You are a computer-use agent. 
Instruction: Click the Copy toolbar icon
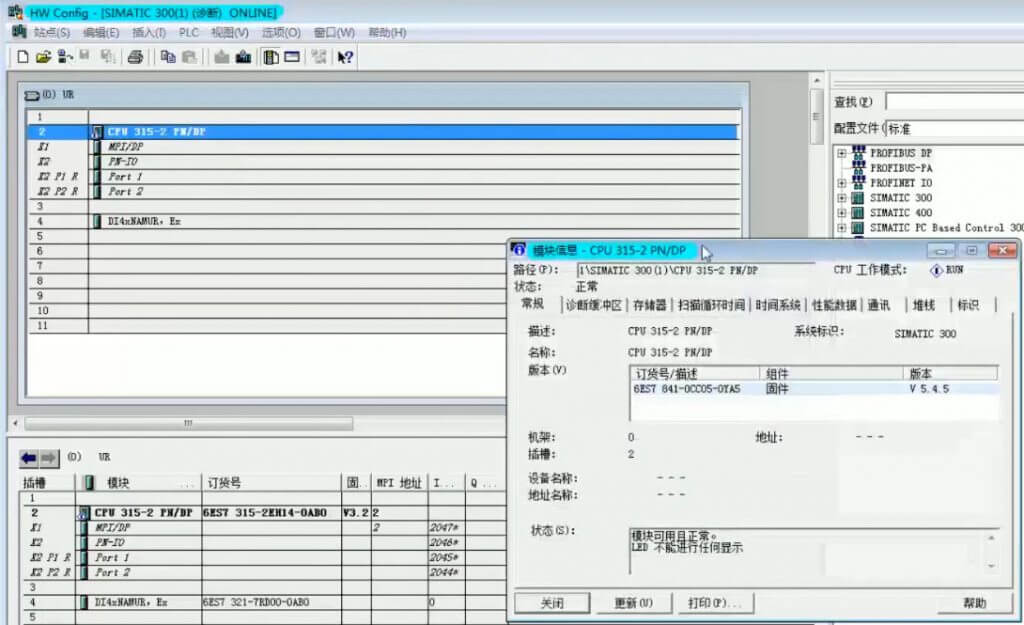coord(168,57)
